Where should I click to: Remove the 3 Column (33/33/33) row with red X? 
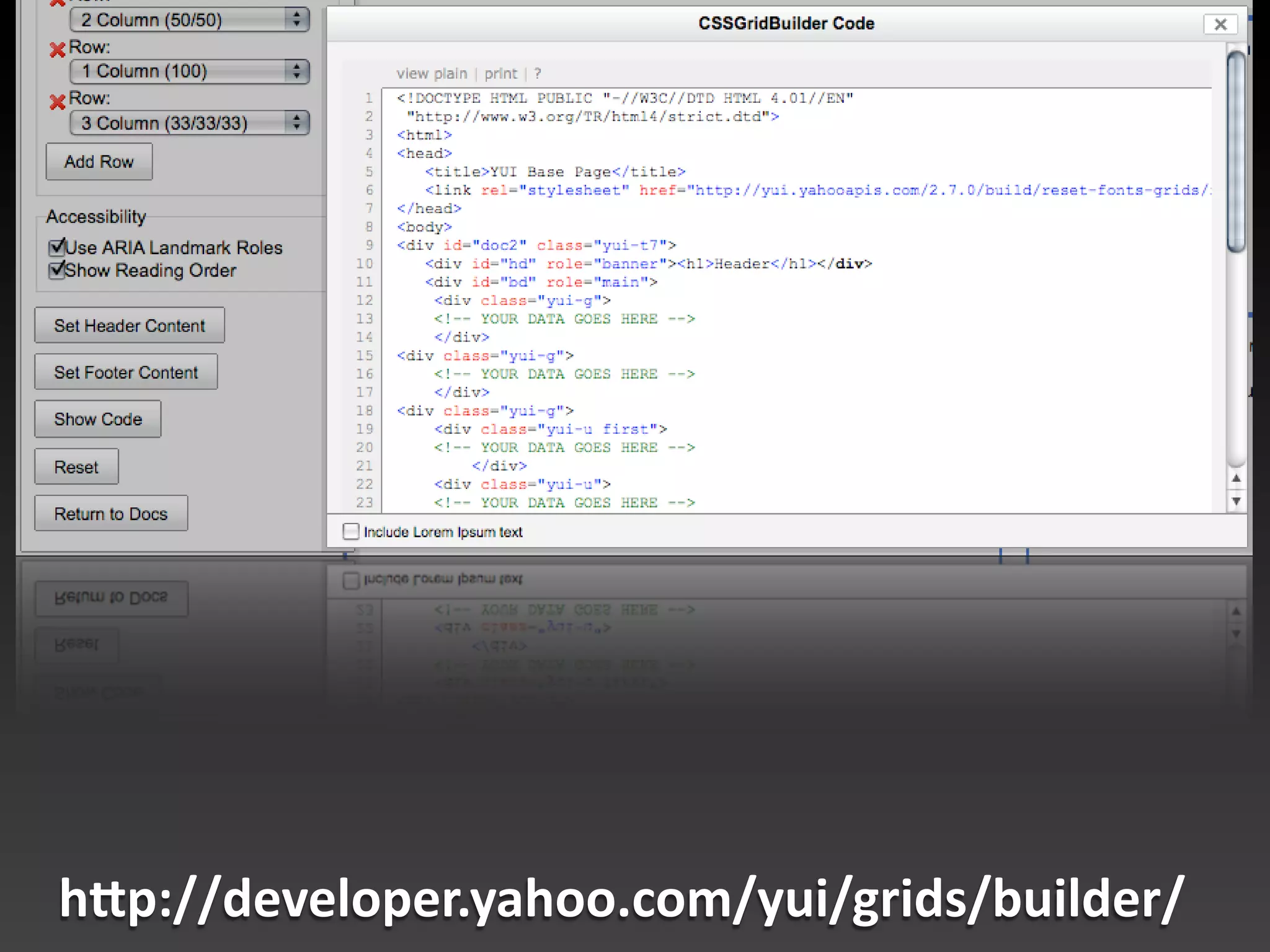57,102
